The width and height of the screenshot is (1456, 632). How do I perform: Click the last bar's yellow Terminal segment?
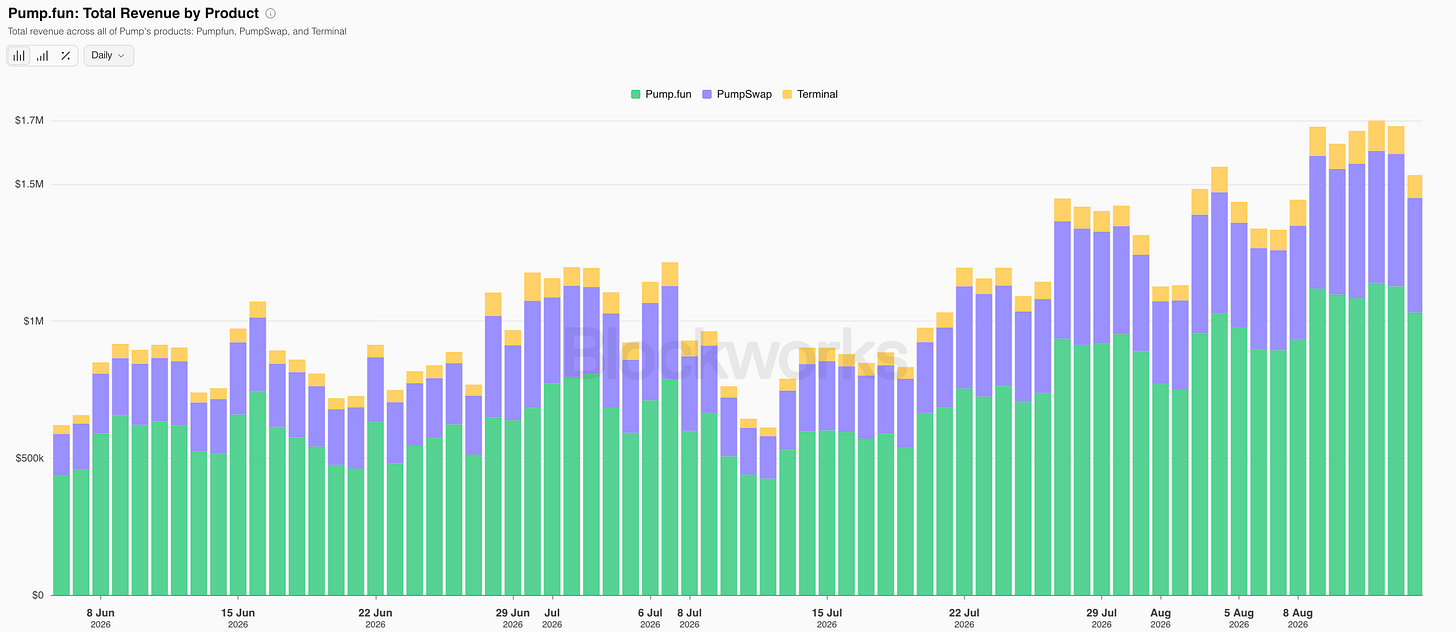click(x=1415, y=187)
